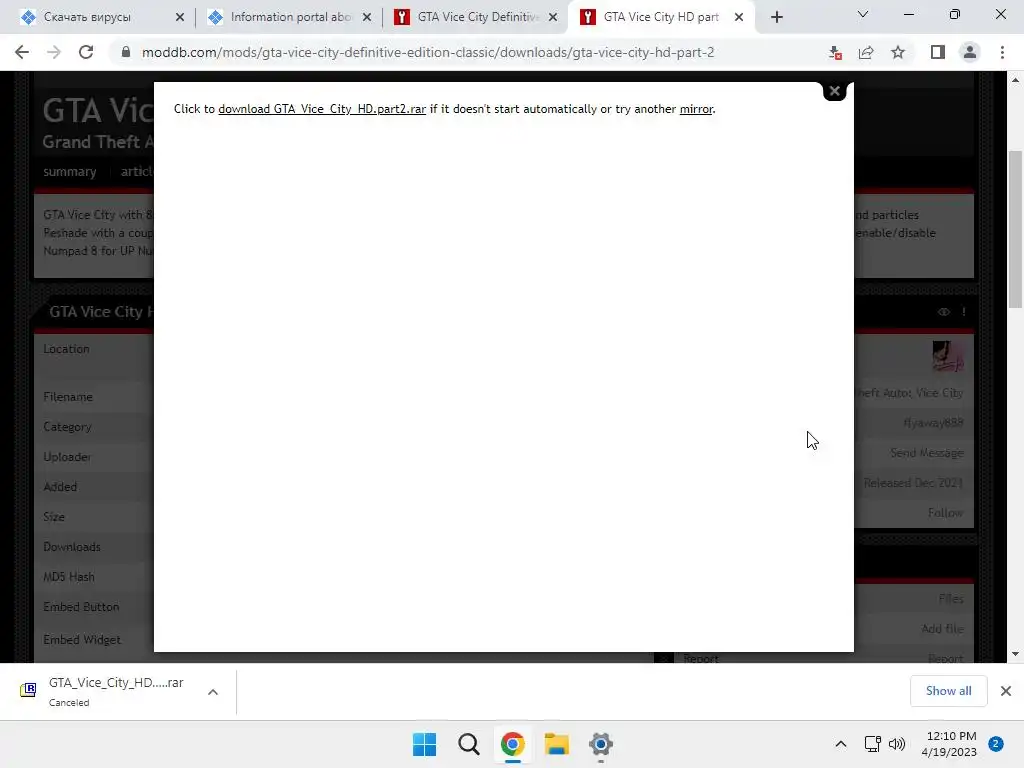Click the Follow link in sidebar
Image resolution: width=1024 pixels, height=768 pixels.
coord(945,513)
